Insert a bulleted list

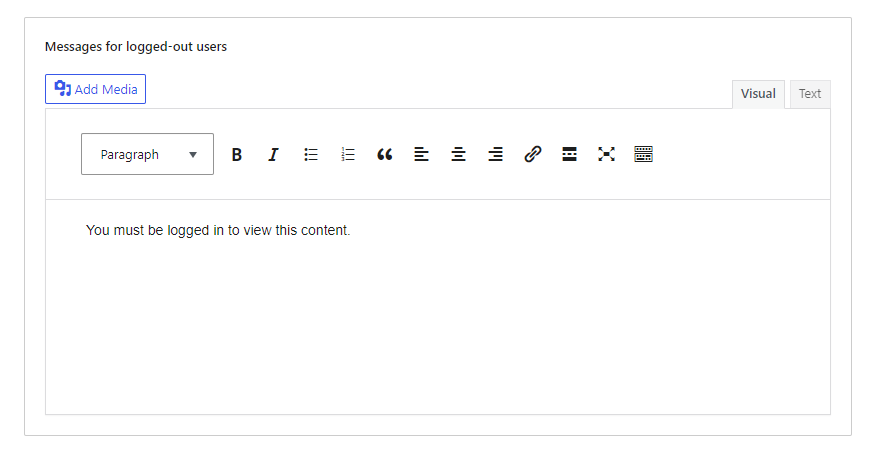click(311, 154)
